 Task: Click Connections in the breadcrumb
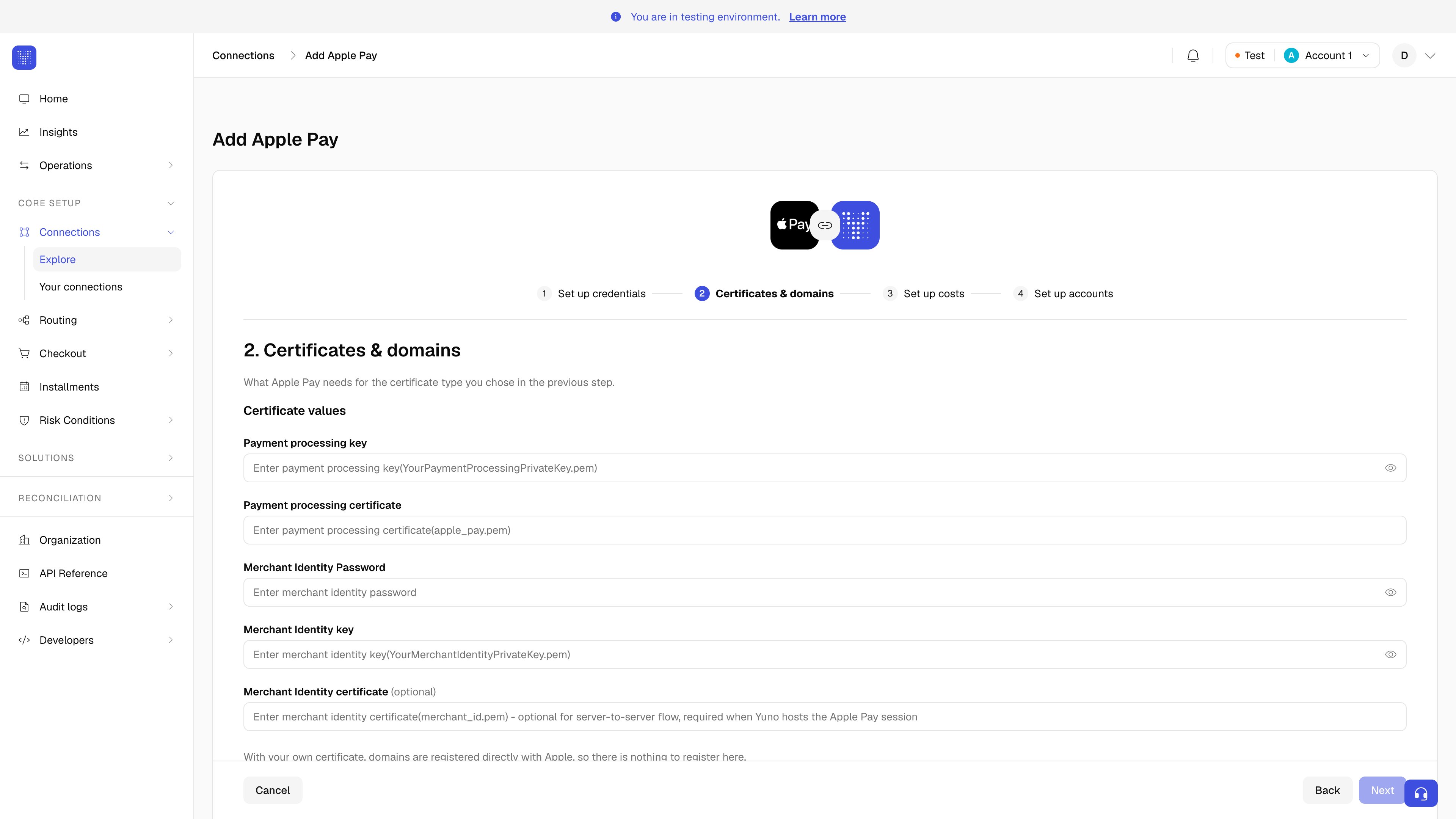(243, 55)
